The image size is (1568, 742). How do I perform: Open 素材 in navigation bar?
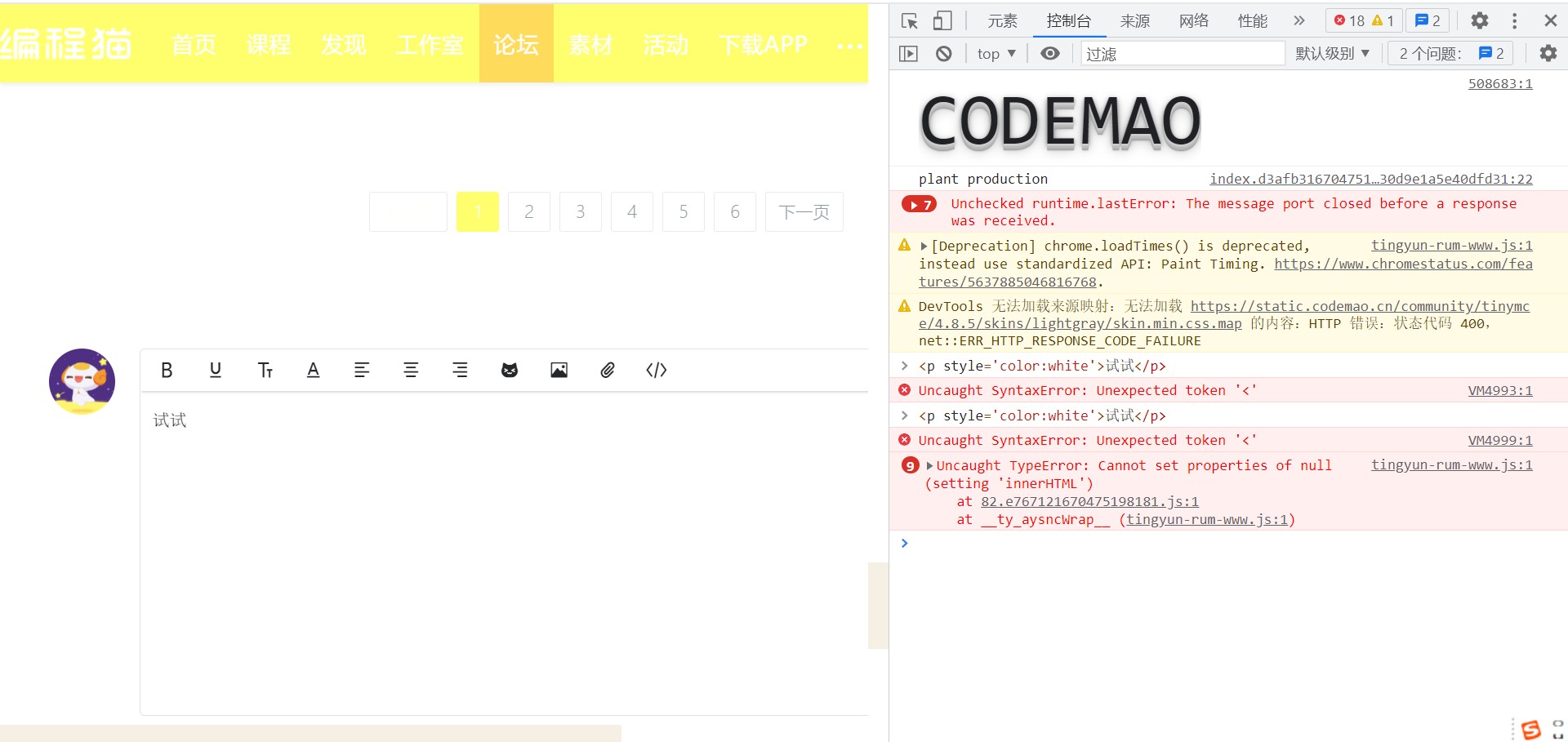click(x=590, y=44)
